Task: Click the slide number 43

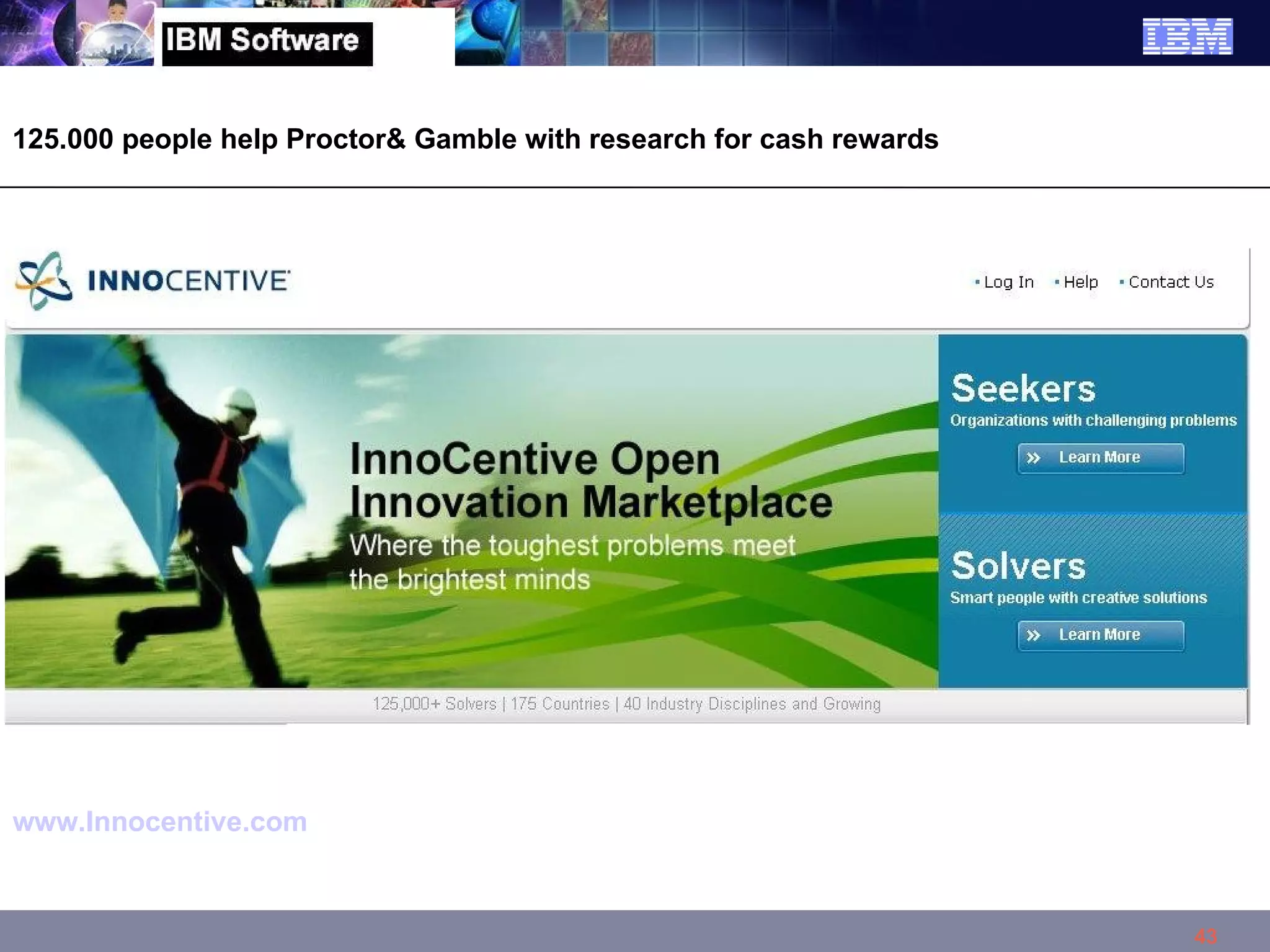Action: pyautogui.click(x=1206, y=936)
